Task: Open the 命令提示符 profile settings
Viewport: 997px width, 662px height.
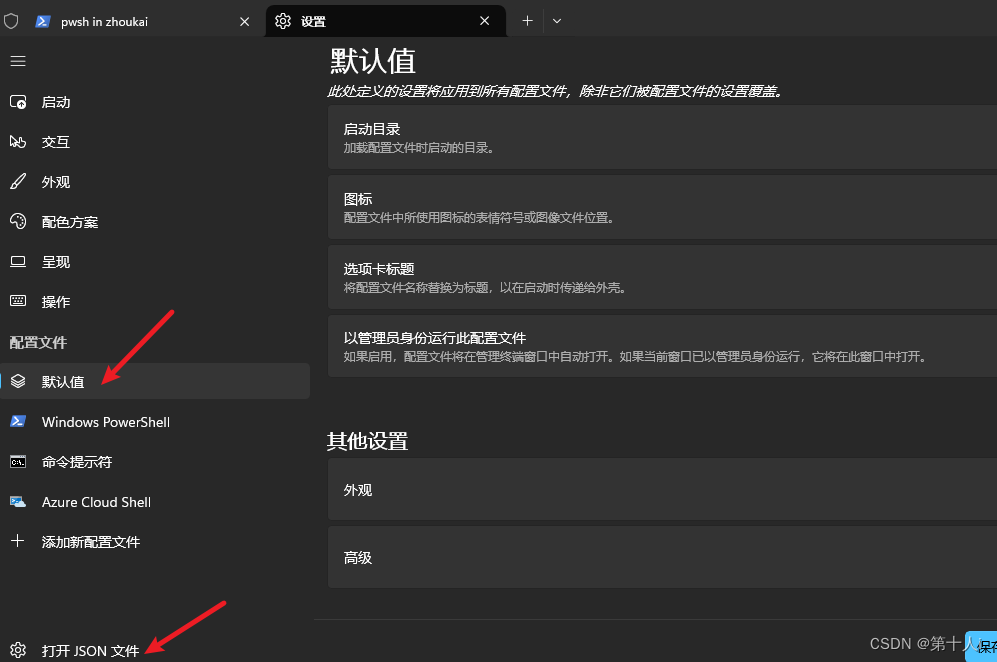Action: tap(78, 461)
